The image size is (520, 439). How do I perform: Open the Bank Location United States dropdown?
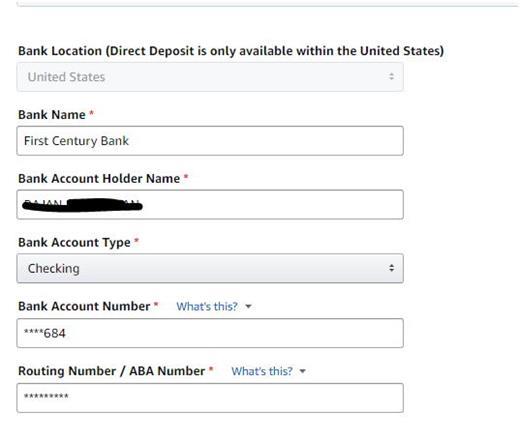[210, 77]
